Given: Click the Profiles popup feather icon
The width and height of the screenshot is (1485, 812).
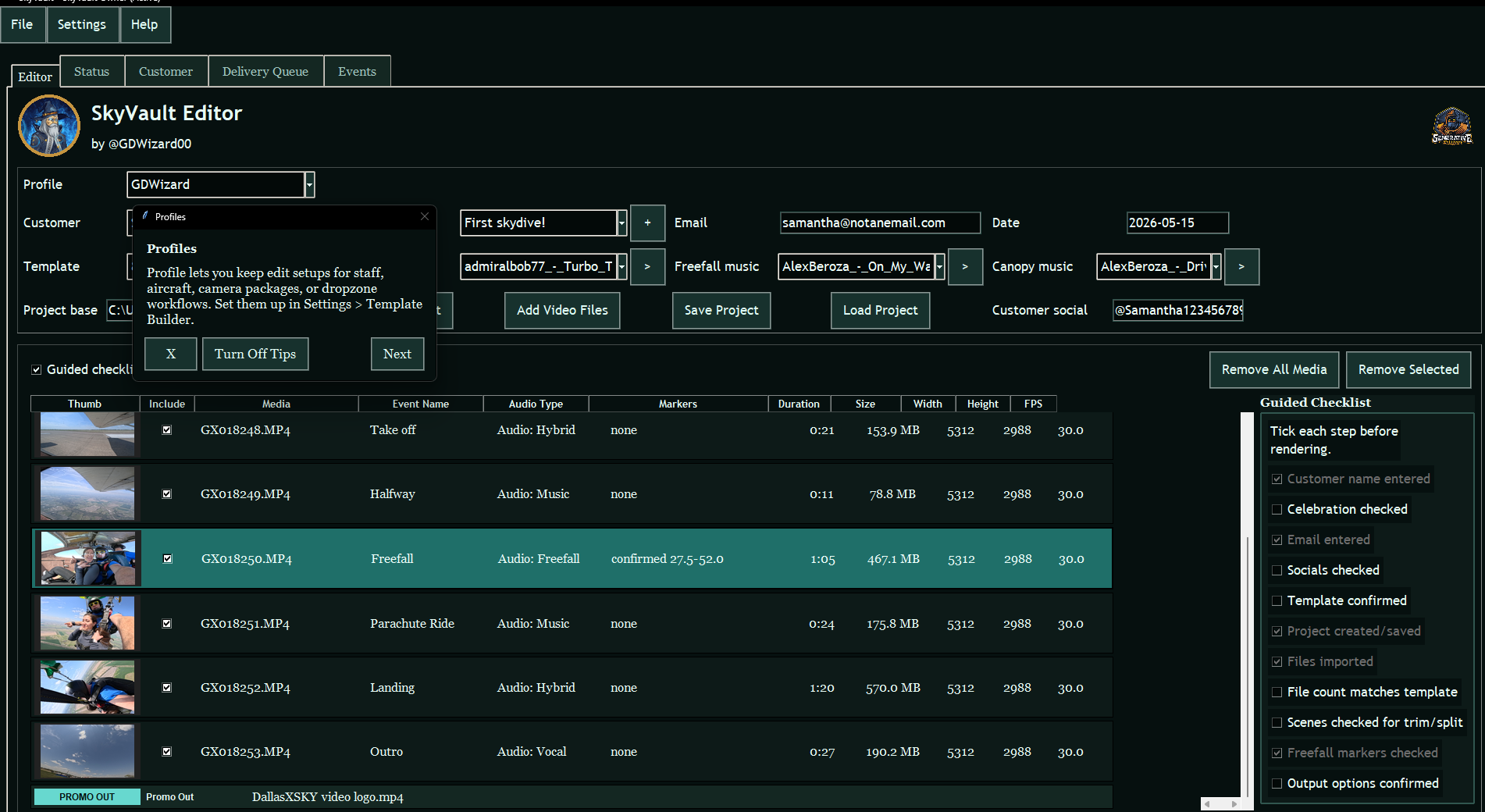Looking at the screenshot, I should [x=145, y=216].
